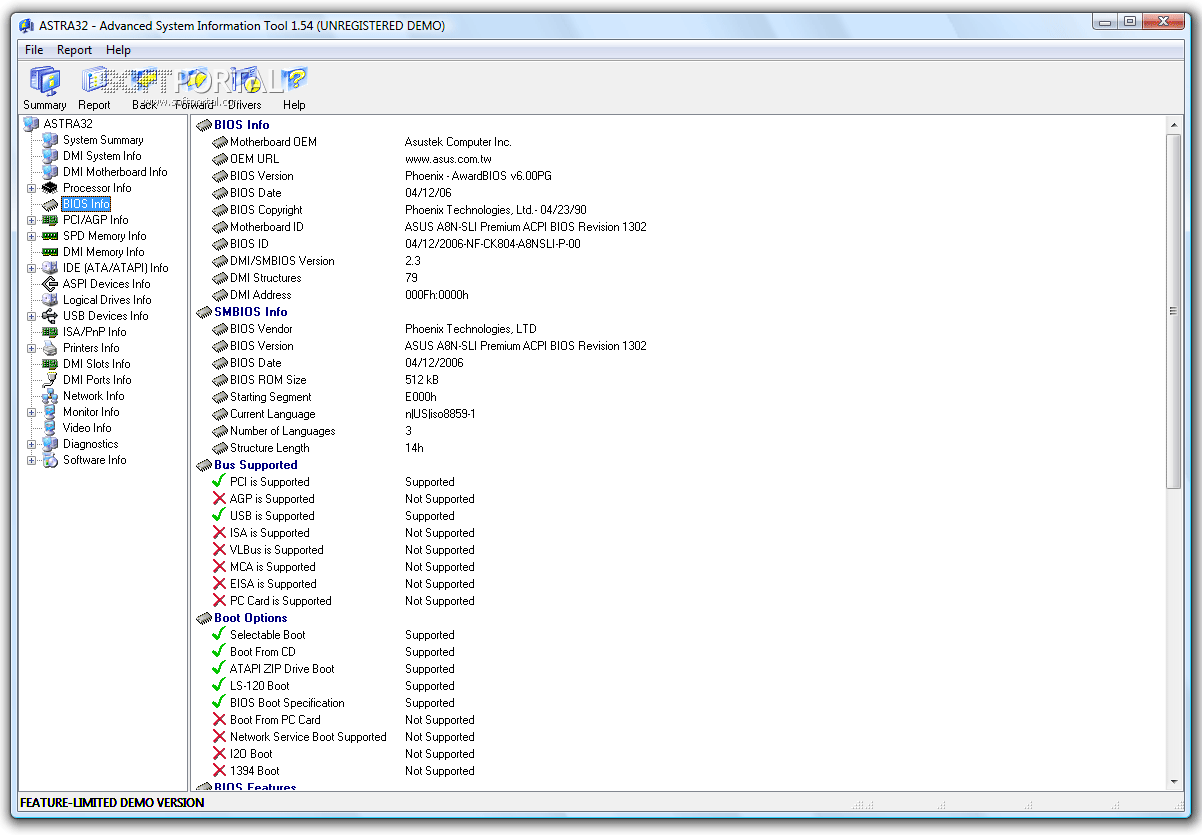Viewport: 1202px width, 835px height.
Task: Select System Summary in the tree
Action: tap(103, 140)
